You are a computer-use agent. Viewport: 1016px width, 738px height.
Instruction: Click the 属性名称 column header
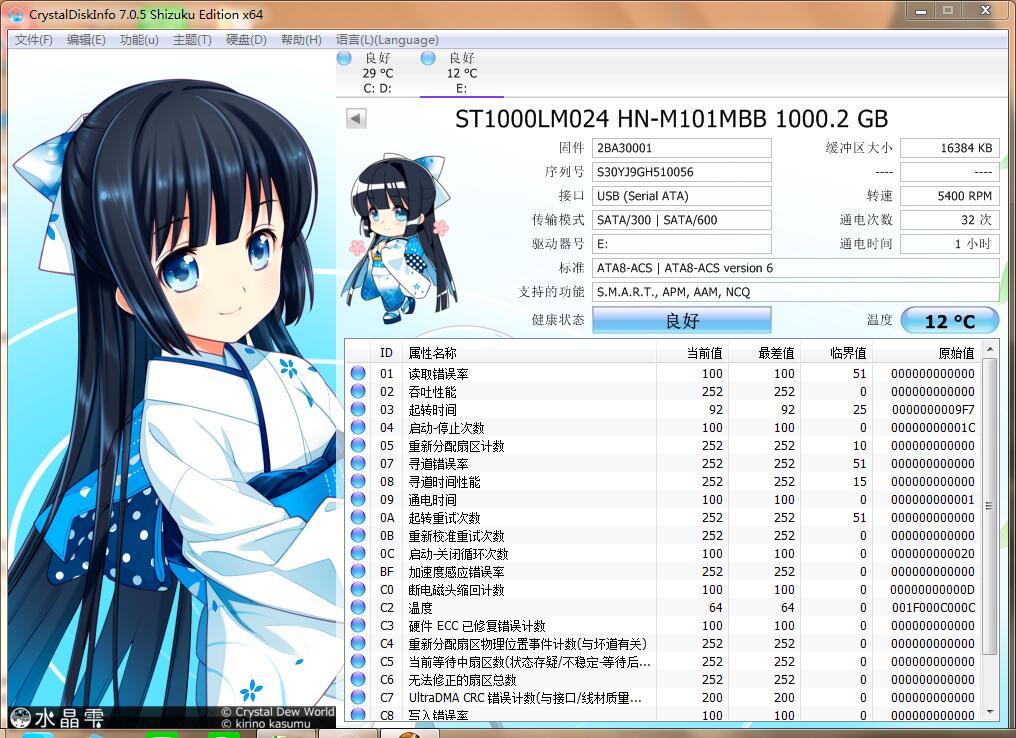pyautogui.click(x=529, y=353)
